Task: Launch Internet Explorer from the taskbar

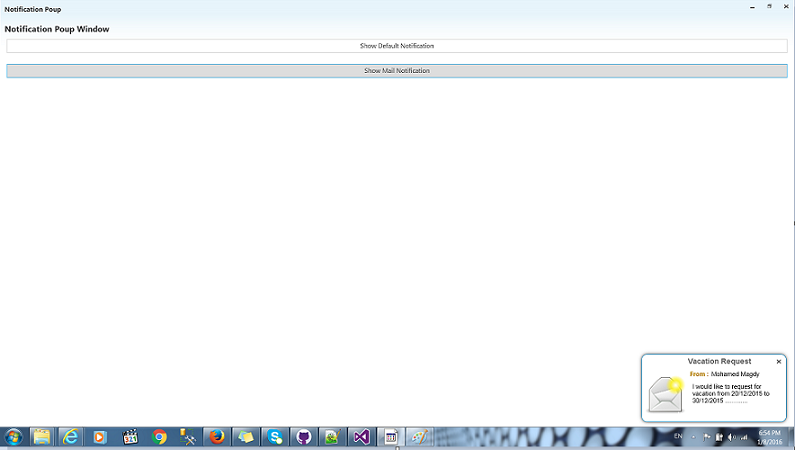Action: tap(70, 437)
